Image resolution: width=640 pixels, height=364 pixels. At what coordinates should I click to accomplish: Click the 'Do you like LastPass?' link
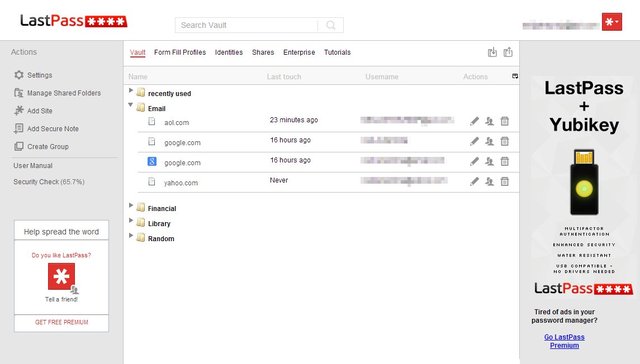(x=61, y=255)
